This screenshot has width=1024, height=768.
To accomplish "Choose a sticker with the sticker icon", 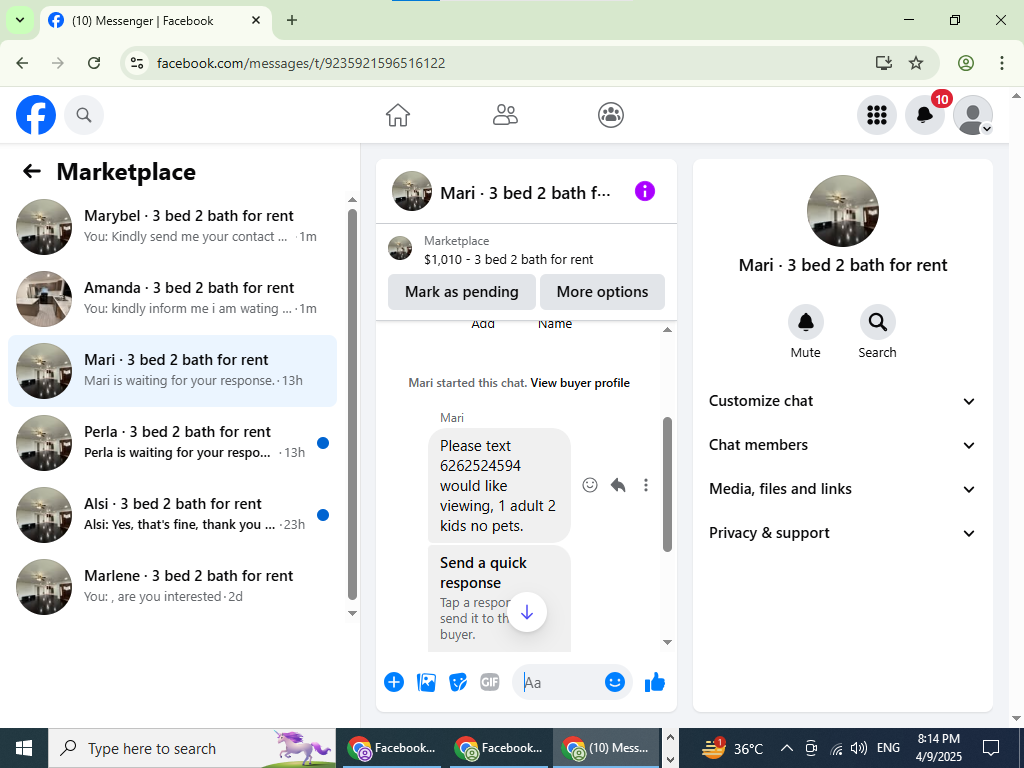I will pos(458,682).
